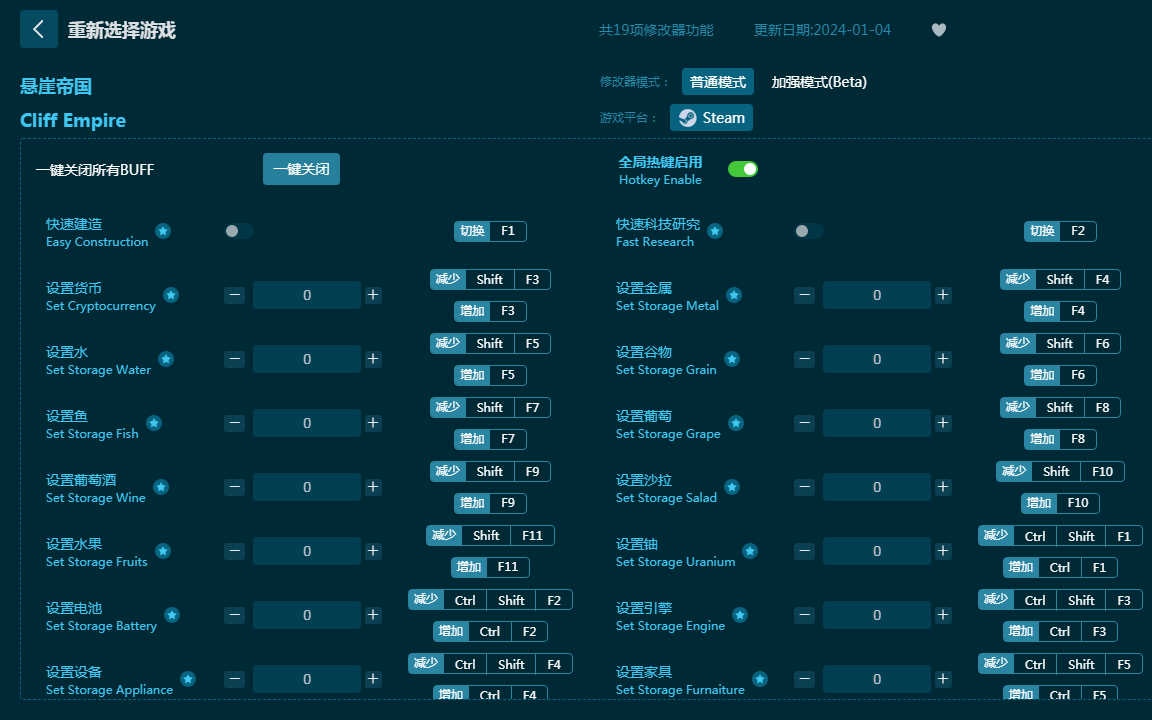Decrease Set Storage Metal value with minus
1152x720 pixels.
click(805, 295)
